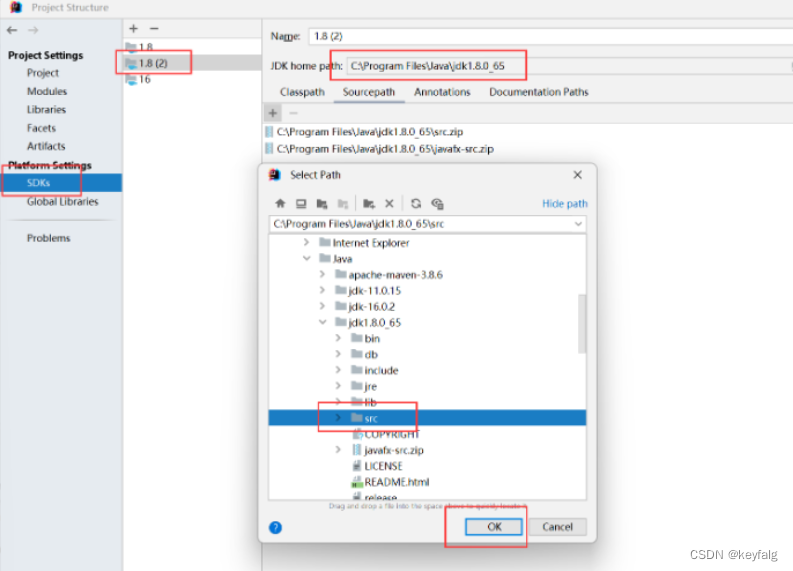Click the path input in Select Path
The width and height of the screenshot is (793, 571).
tap(427, 224)
